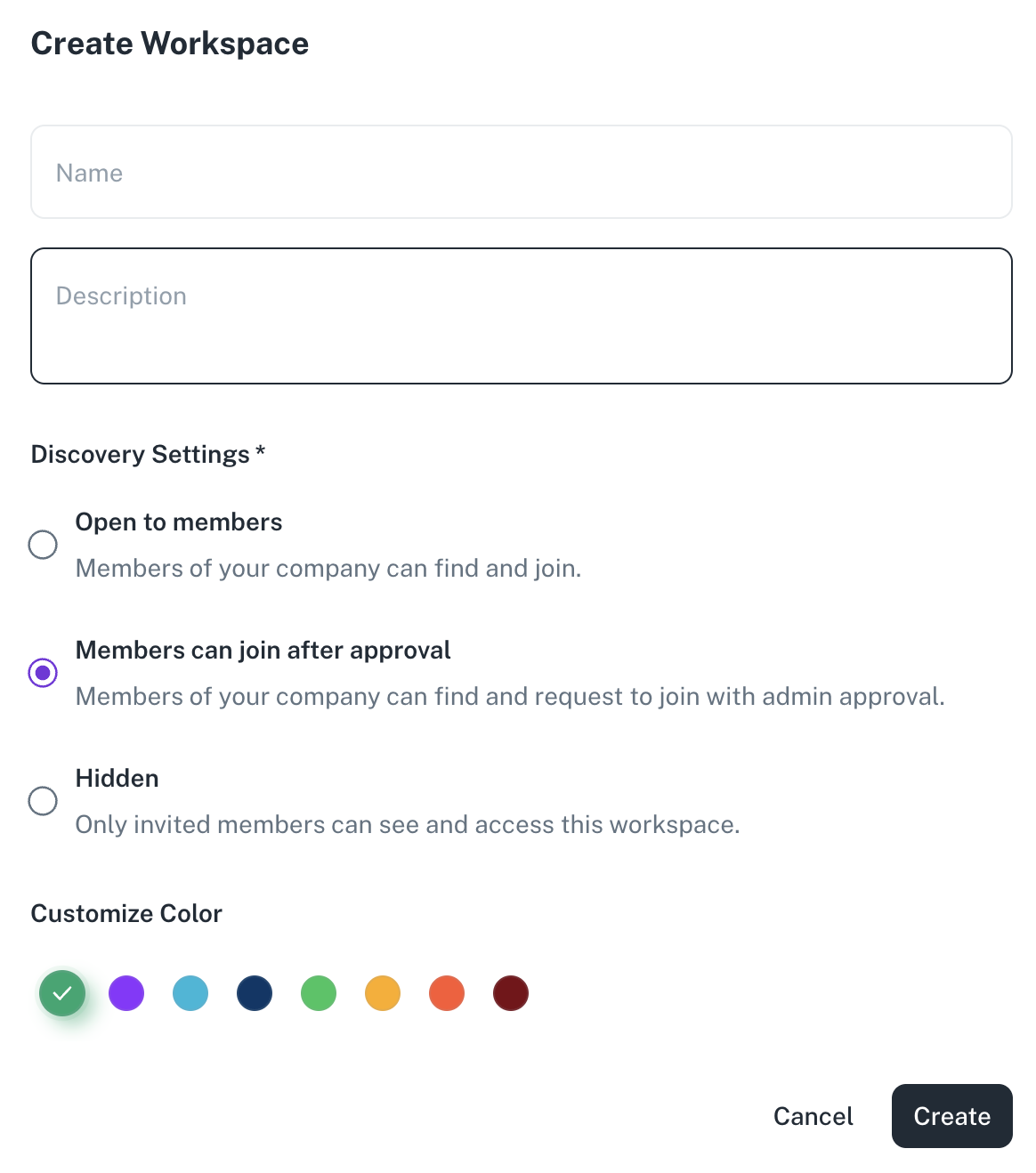The image size is (1036, 1173).
Task: Select the Open to members radio button
Action: (x=43, y=545)
